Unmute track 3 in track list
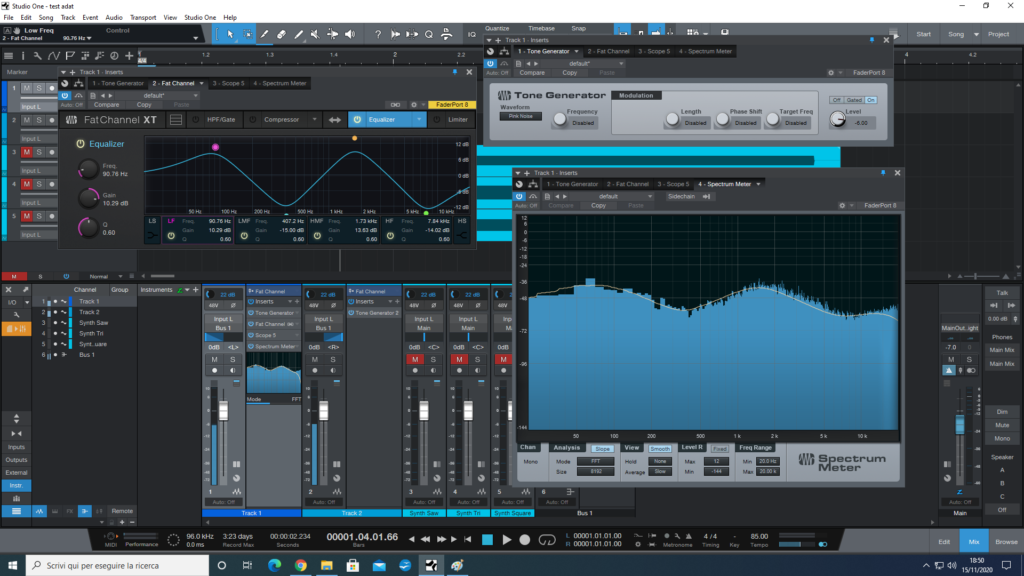The width and height of the screenshot is (1024, 576). 27,151
